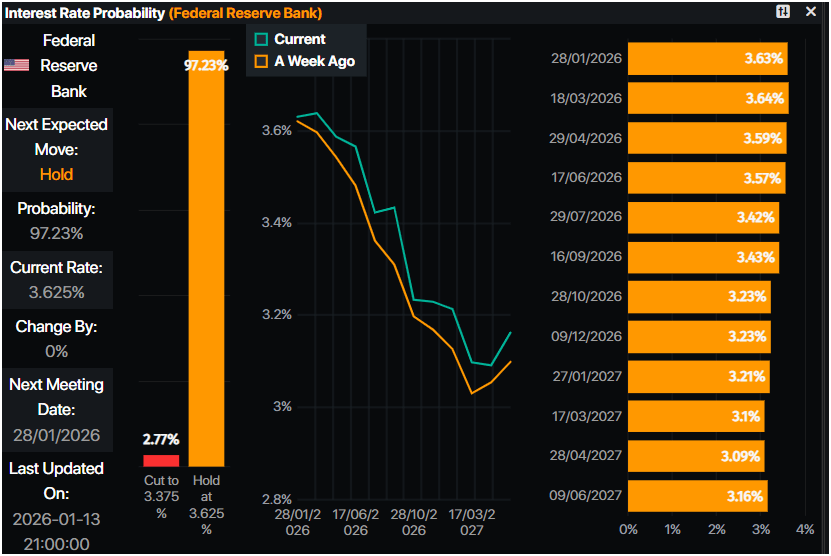Click the orange Hold at 3.625% bar
Viewport: 831px width, 556px height.
pos(206,258)
